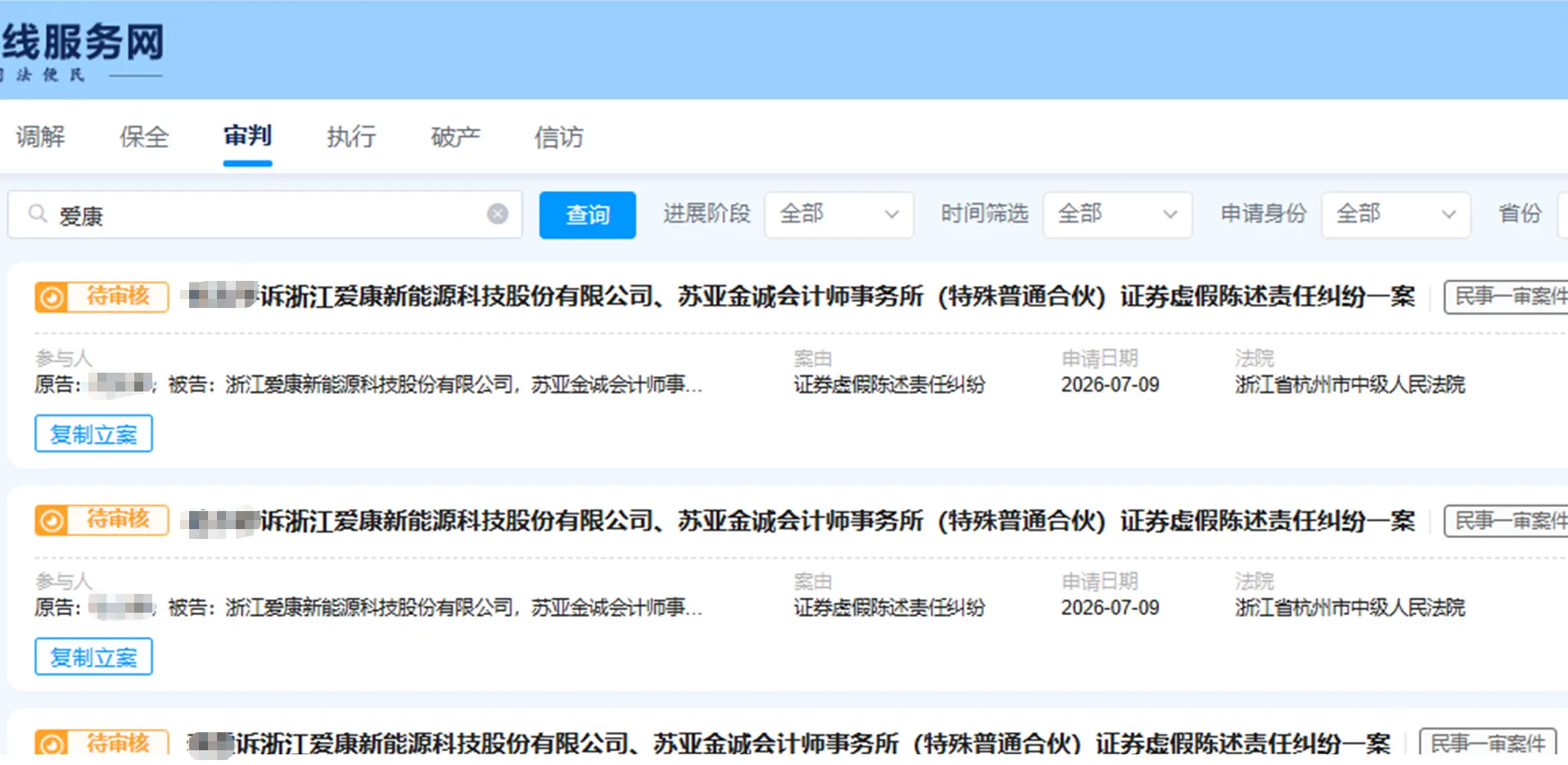Viewport: 1568px width, 765px height.
Task: Open the 进展阶段 dropdown
Action: [x=838, y=215]
